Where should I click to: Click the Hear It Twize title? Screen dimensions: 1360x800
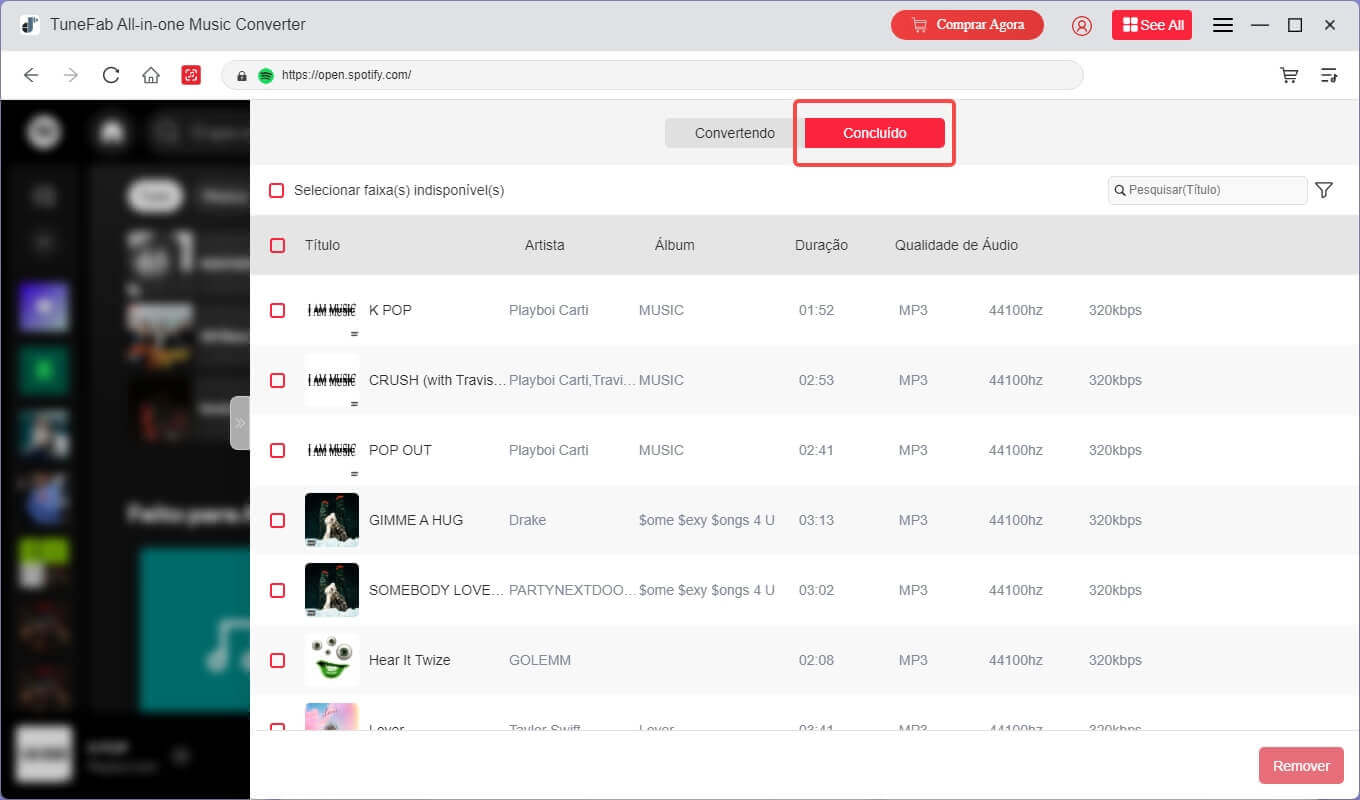tap(410, 660)
